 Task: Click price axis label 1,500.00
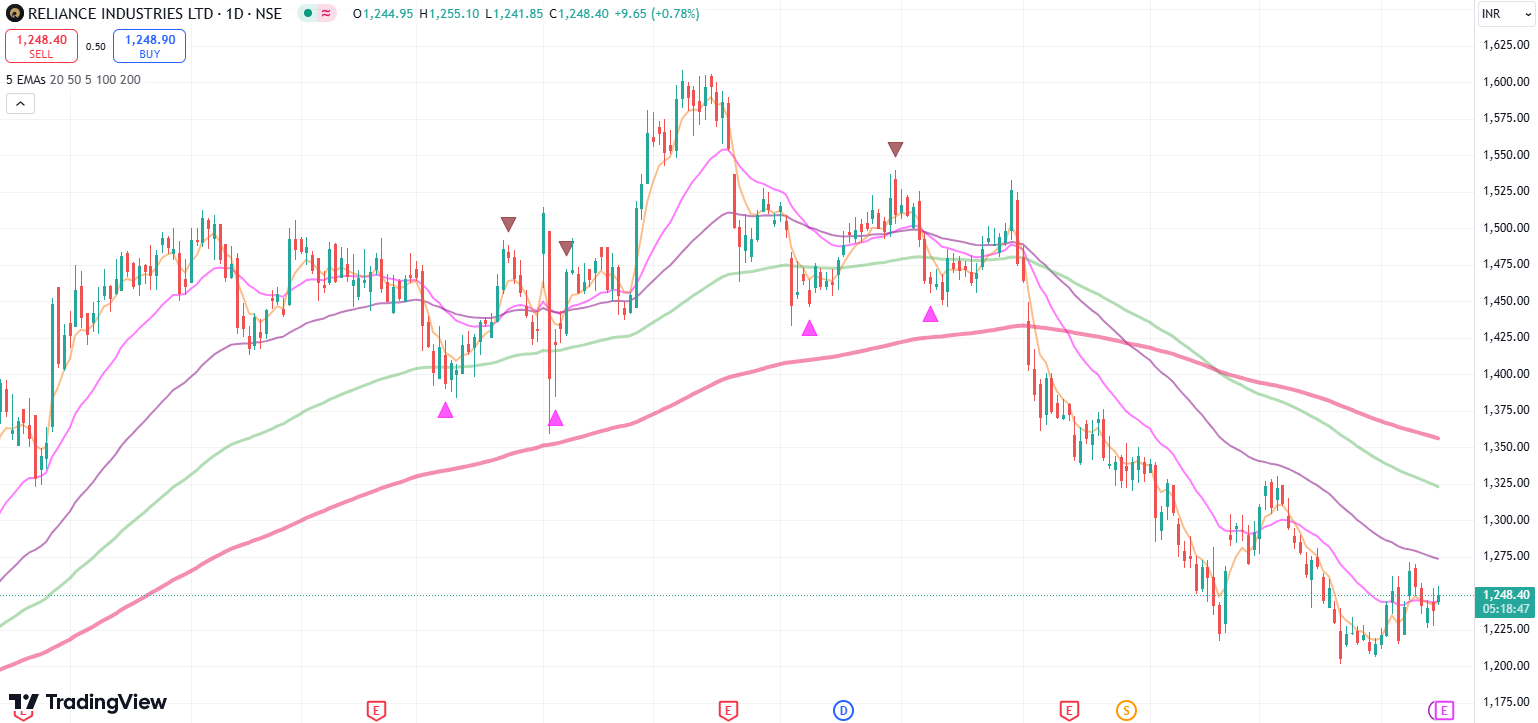point(1504,228)
